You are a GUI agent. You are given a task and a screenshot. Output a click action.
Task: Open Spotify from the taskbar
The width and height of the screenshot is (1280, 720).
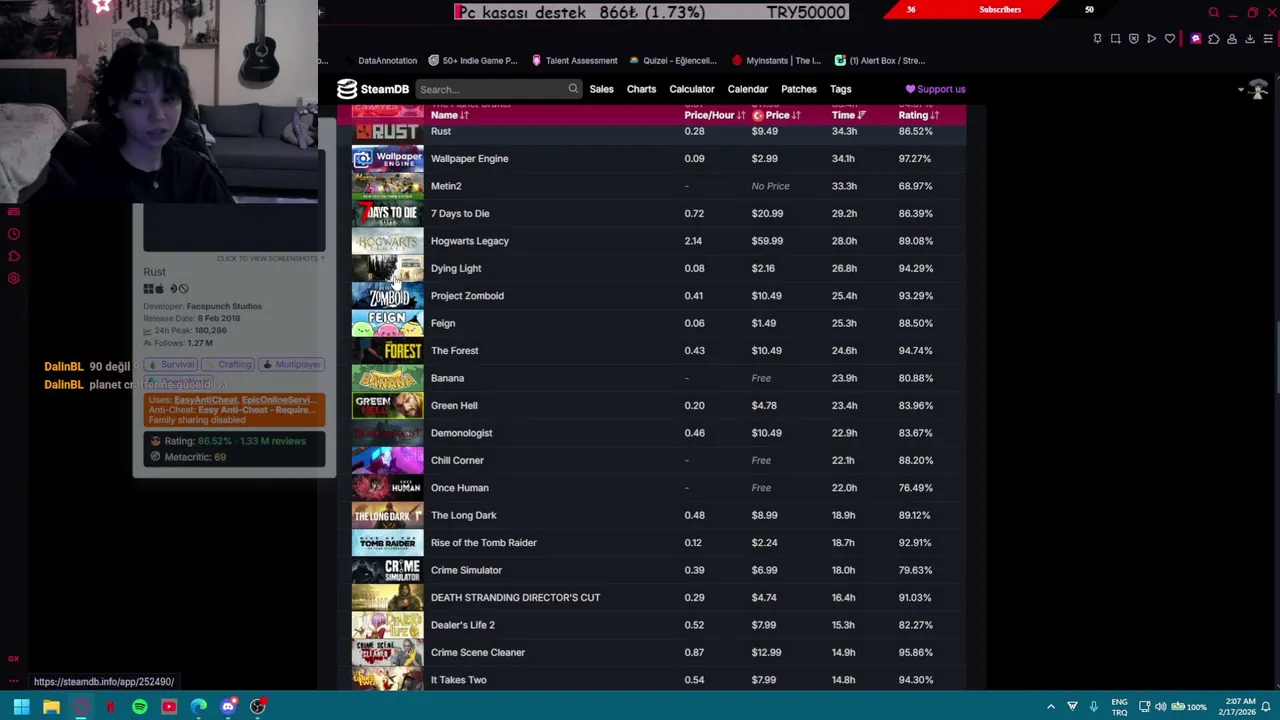click(x=139, y=707)
